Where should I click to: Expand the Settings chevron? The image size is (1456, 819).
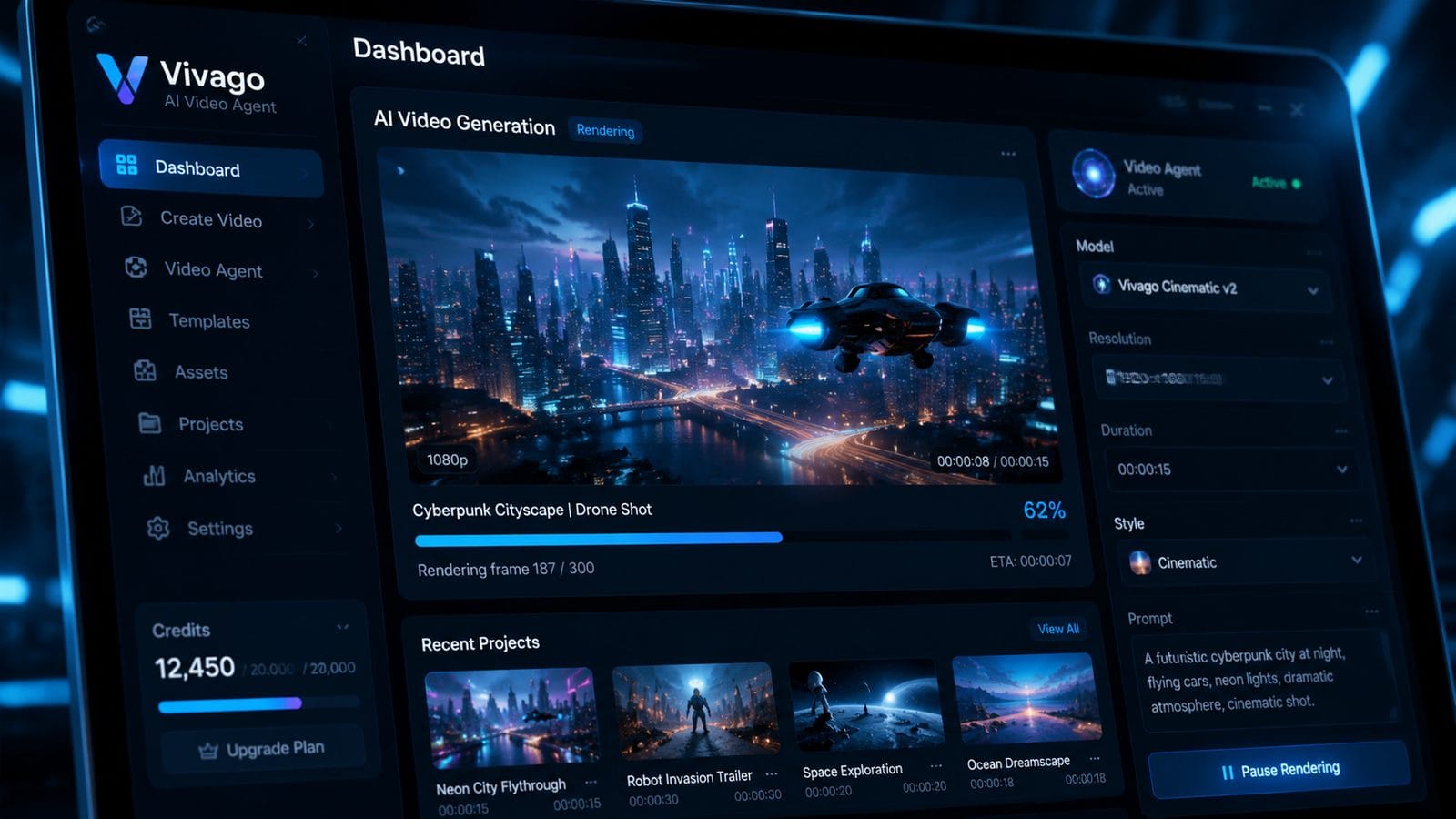click(339, 528)
